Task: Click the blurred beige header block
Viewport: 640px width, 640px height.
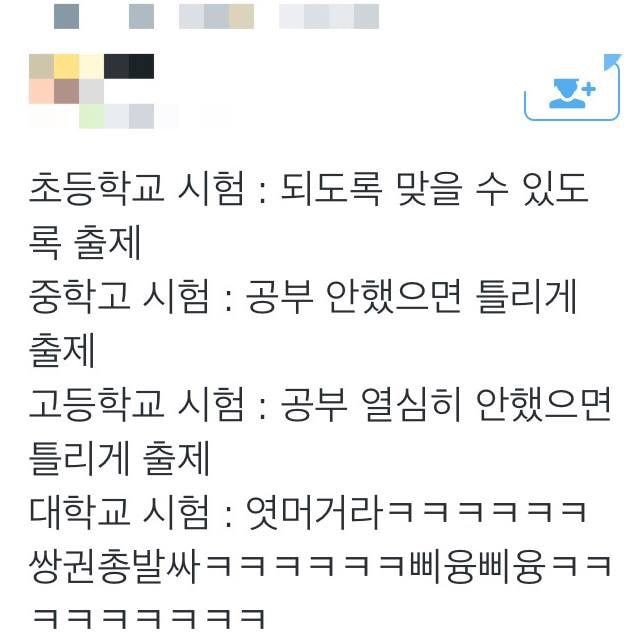Action: click(x=242, y=16)
